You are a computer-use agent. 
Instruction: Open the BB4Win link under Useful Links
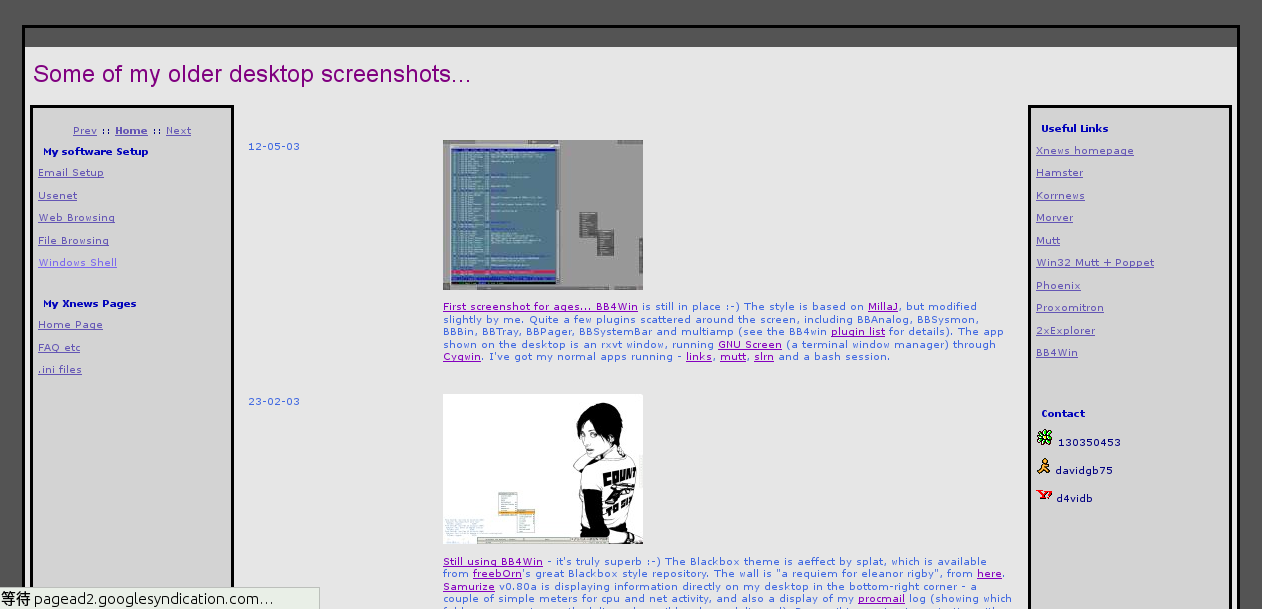pos(1057,353)
